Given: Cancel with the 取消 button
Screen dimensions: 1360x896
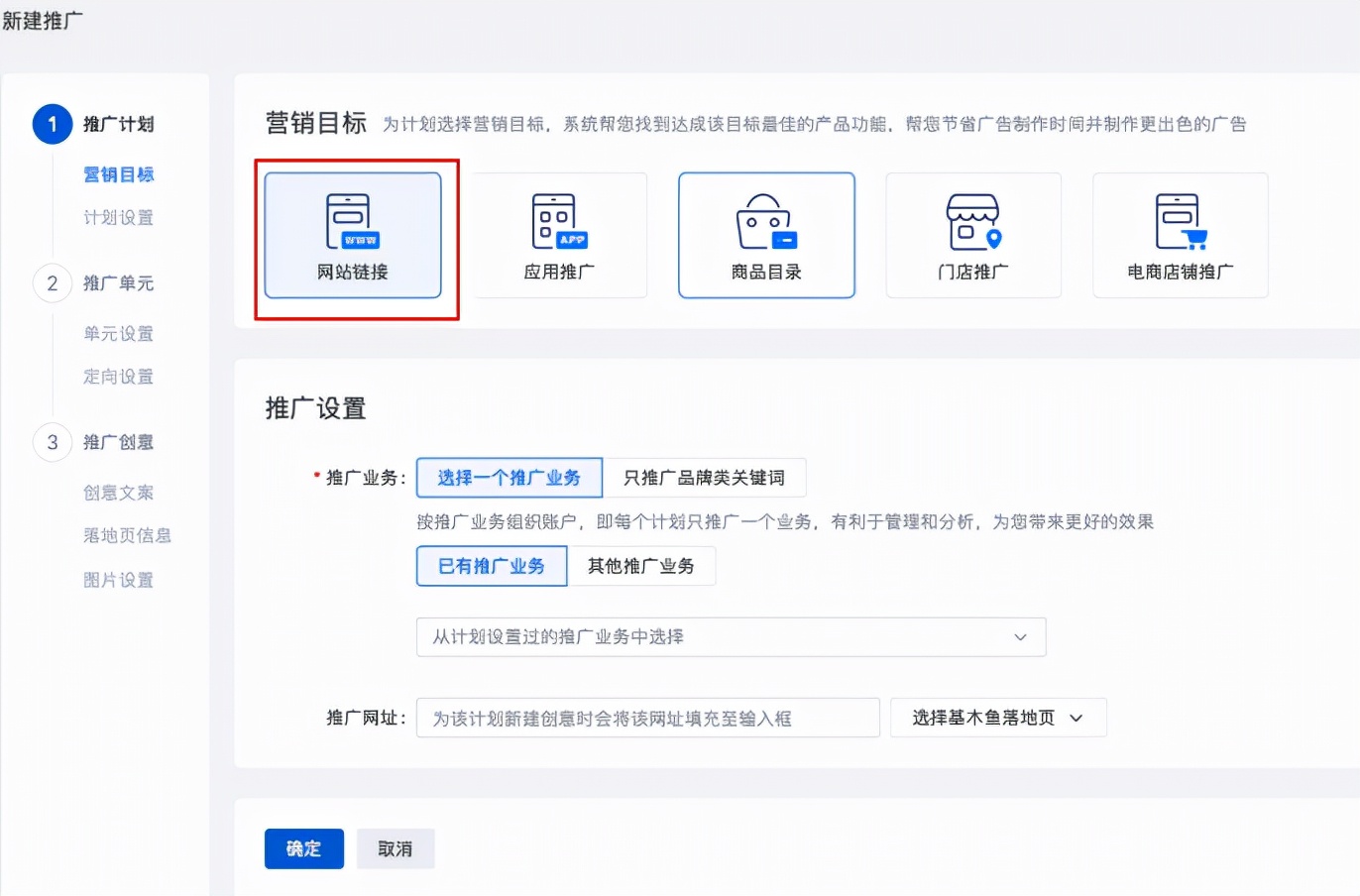Looking at the screenshot, I should 396,848.
